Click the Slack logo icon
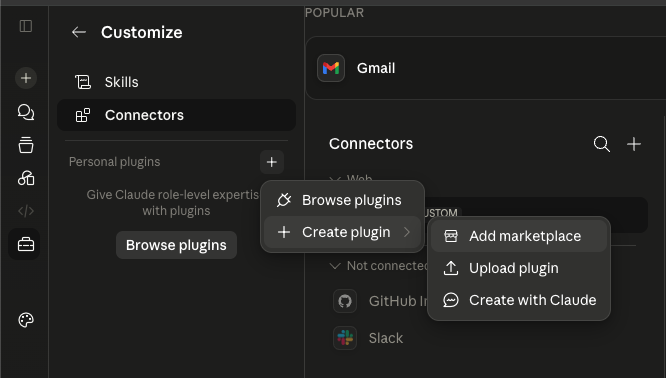666x378 pixels. point(345,338)
